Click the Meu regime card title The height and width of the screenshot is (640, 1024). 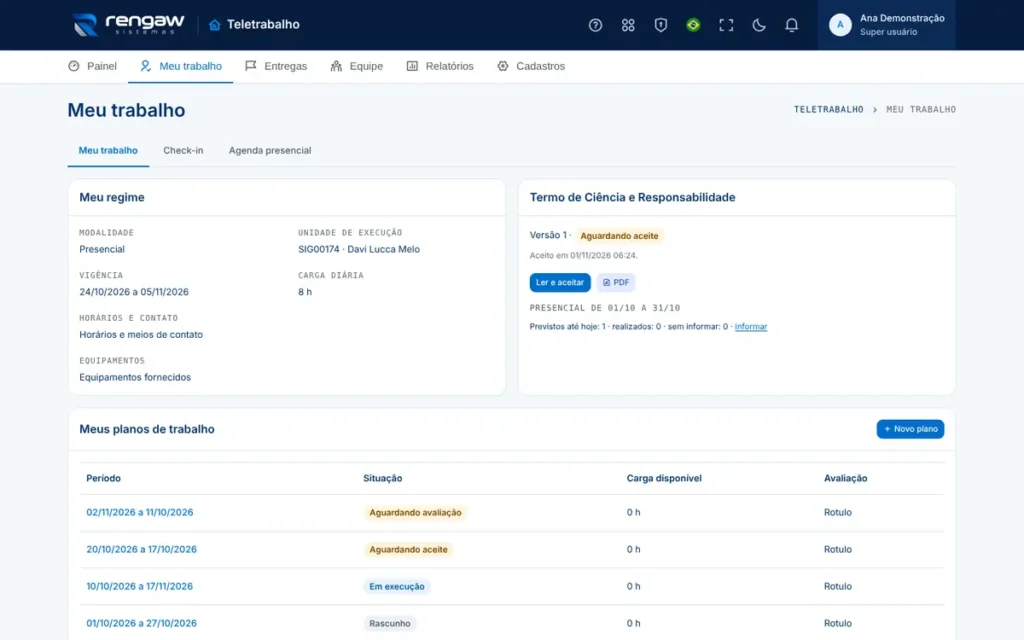[112, 197]
